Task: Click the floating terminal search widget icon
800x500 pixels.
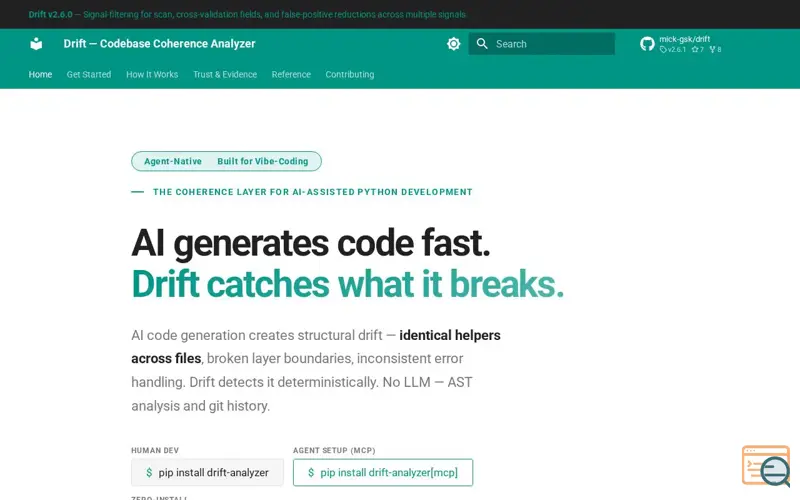Action: click(x=766, y=466)
